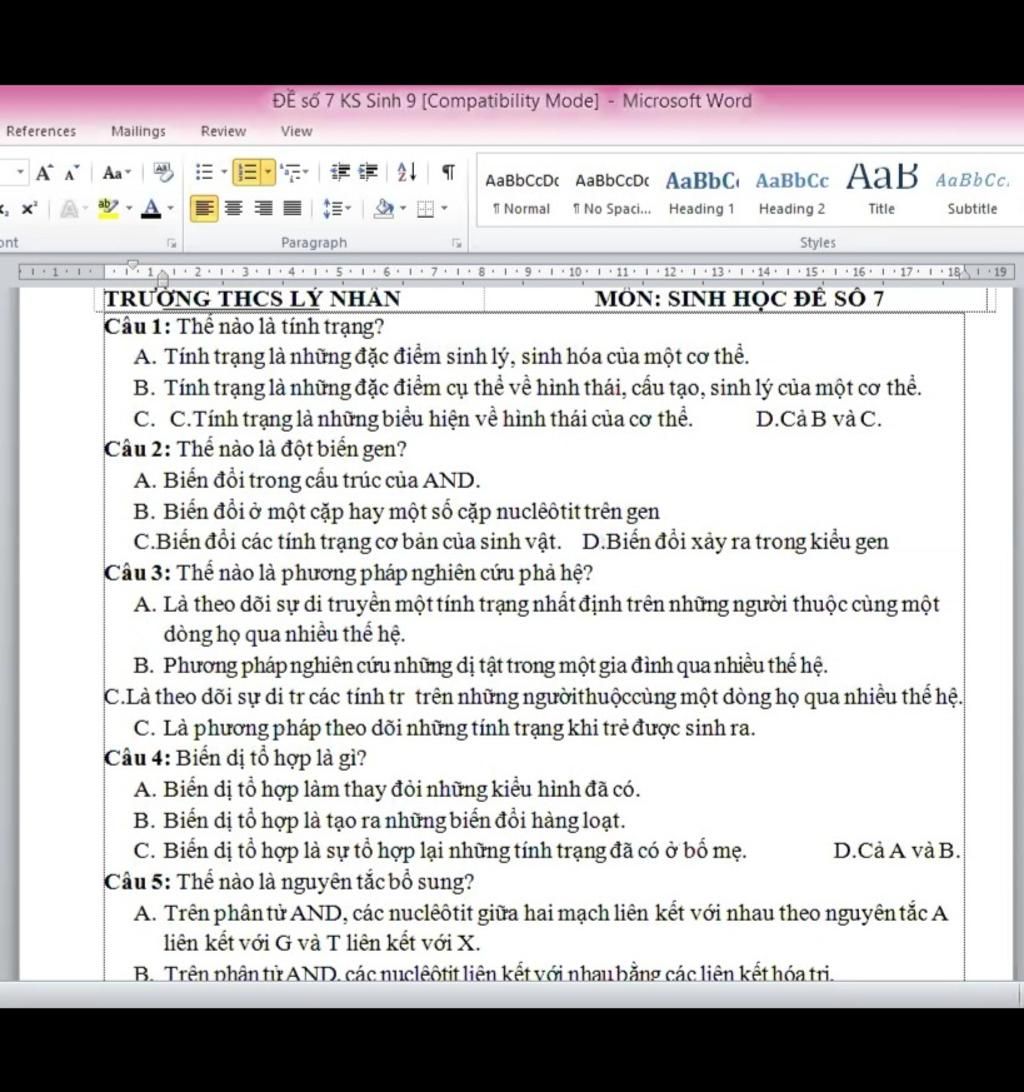1024x1092 pixels.
Task: Click the Justify alignment icon
Action: pos(291,209)
